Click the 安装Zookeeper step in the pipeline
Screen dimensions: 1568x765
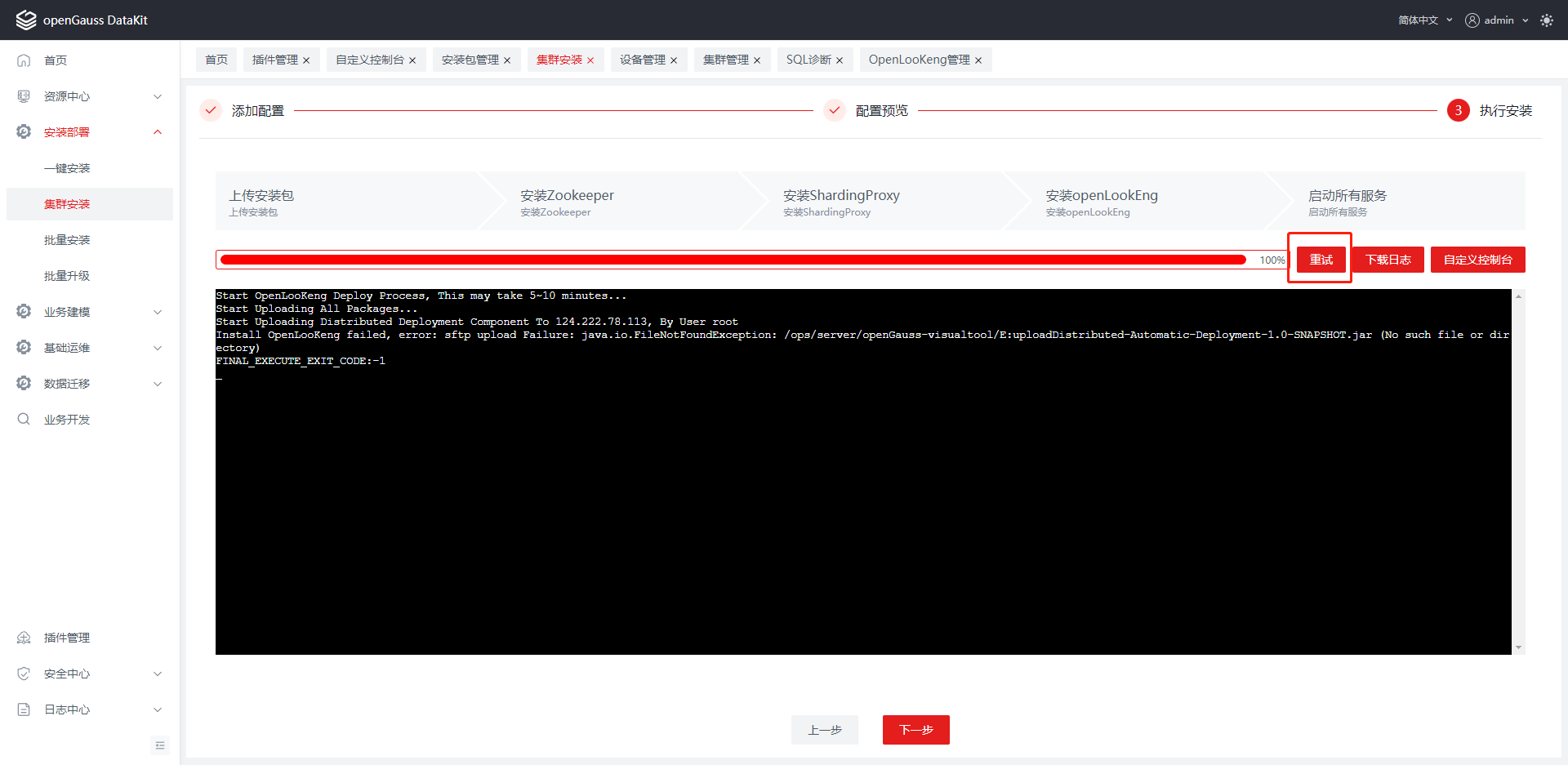pyautogui.click(x=567, y=201)
